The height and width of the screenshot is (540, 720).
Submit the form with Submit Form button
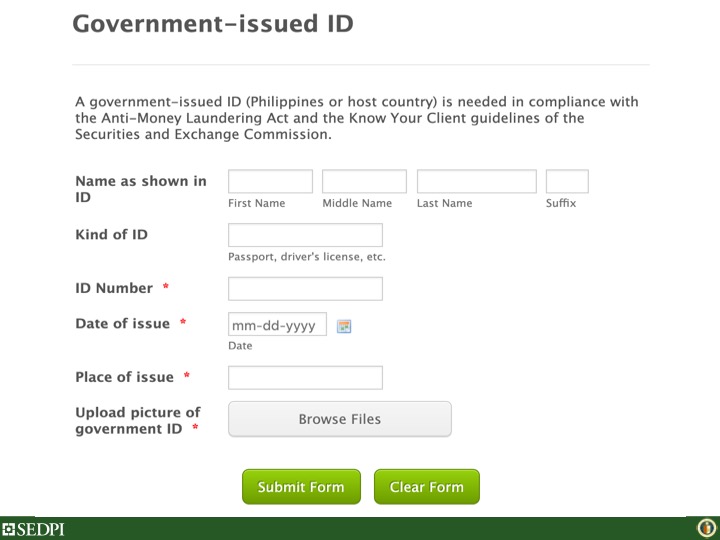tap(301, 487)
